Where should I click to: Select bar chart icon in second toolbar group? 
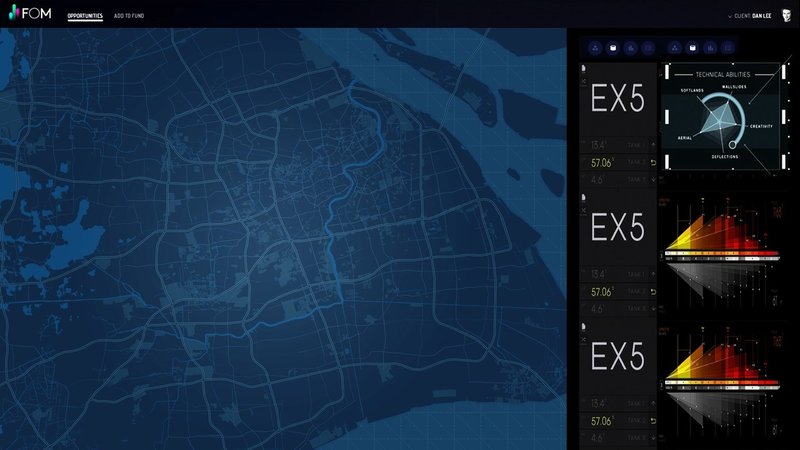pyautogui.click(x=710, y=48)
